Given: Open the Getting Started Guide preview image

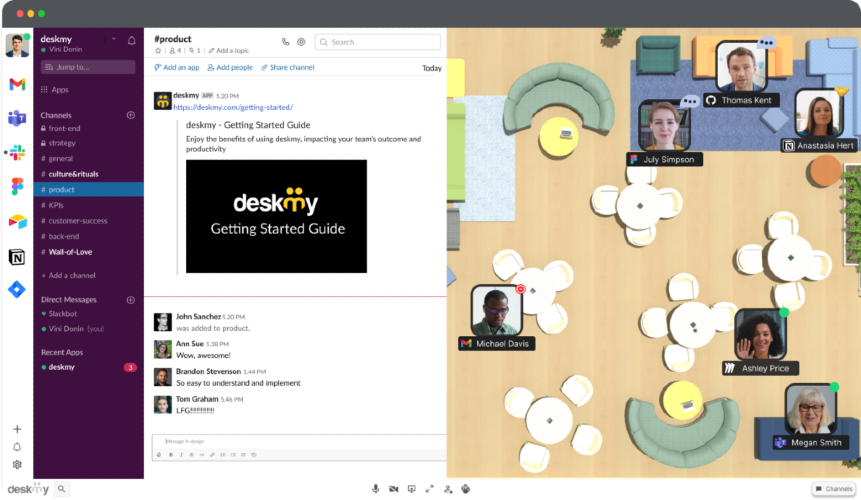Looking at the screenshot, I should pyautogui.click(x=276, y=216).
